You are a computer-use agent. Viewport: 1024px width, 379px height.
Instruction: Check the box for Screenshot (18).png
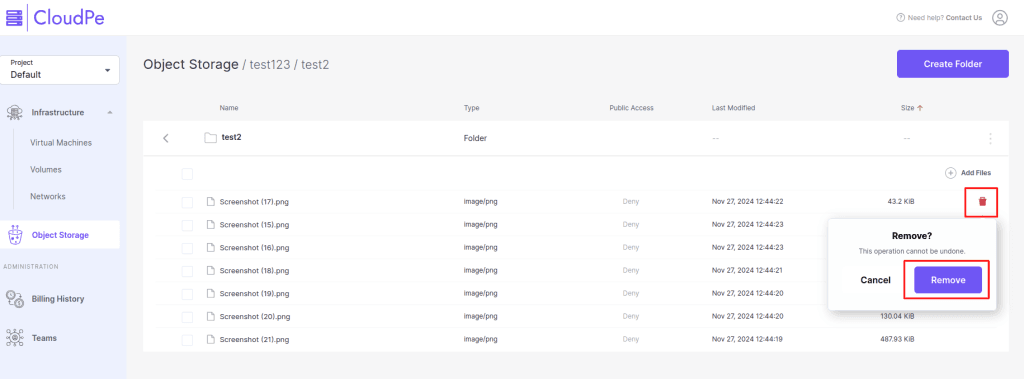pos(187,271)
